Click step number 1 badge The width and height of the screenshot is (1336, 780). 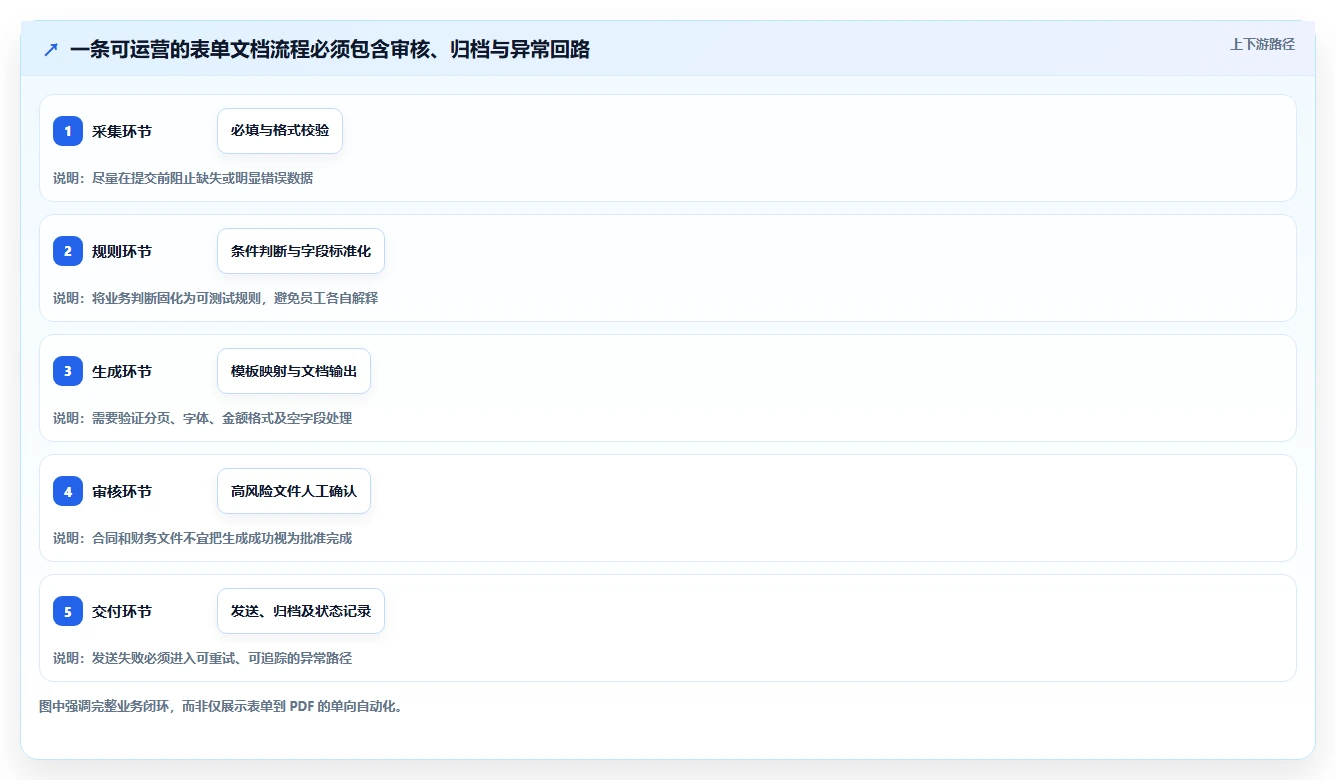(68, 131)
